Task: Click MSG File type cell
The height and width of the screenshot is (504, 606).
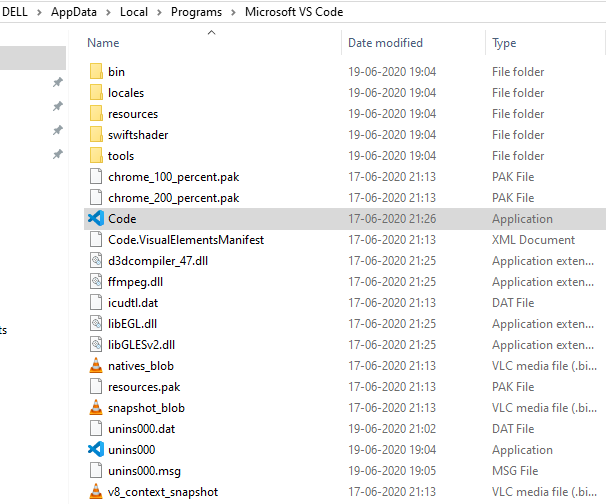Action: (x=515, y=471)
